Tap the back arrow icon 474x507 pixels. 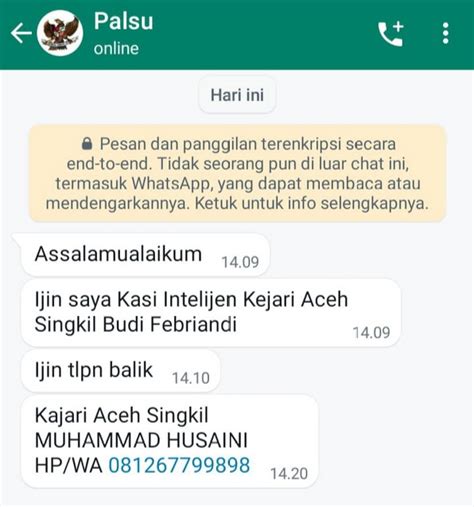coord(21,33)
